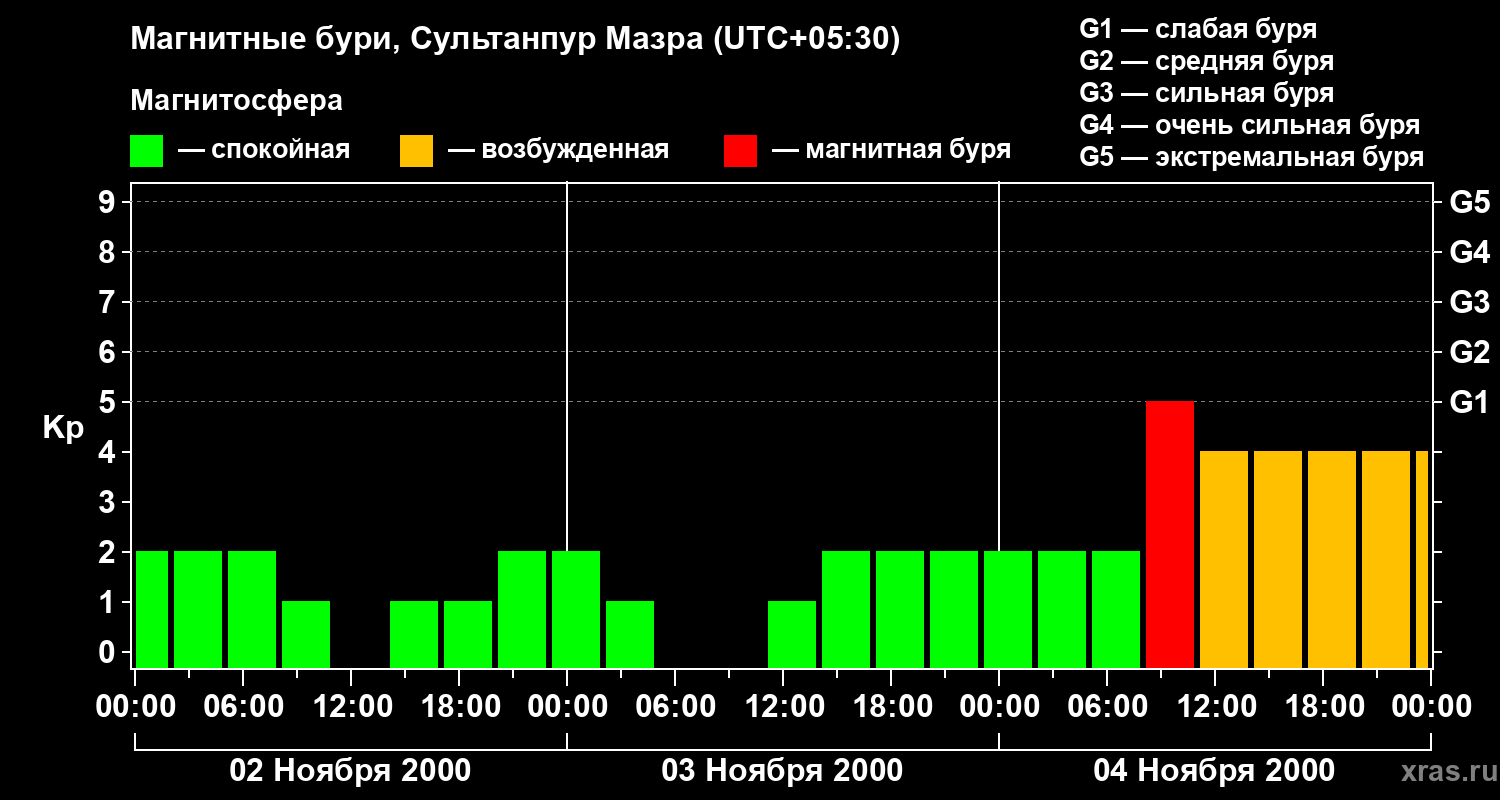Click 'G1 — слабая буря' legend line

(1198, 29)
